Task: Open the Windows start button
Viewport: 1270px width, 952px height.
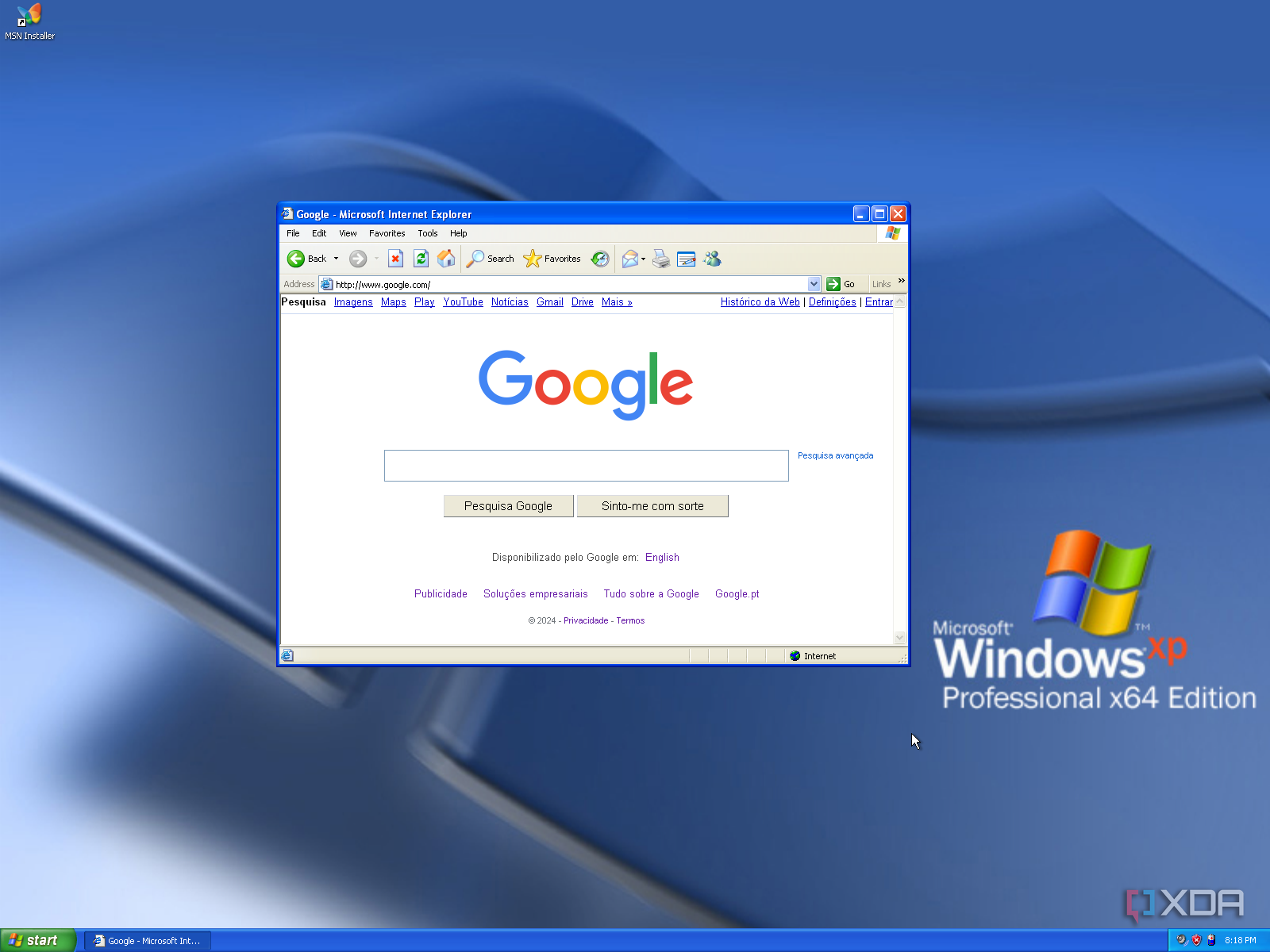Action: 38,940
